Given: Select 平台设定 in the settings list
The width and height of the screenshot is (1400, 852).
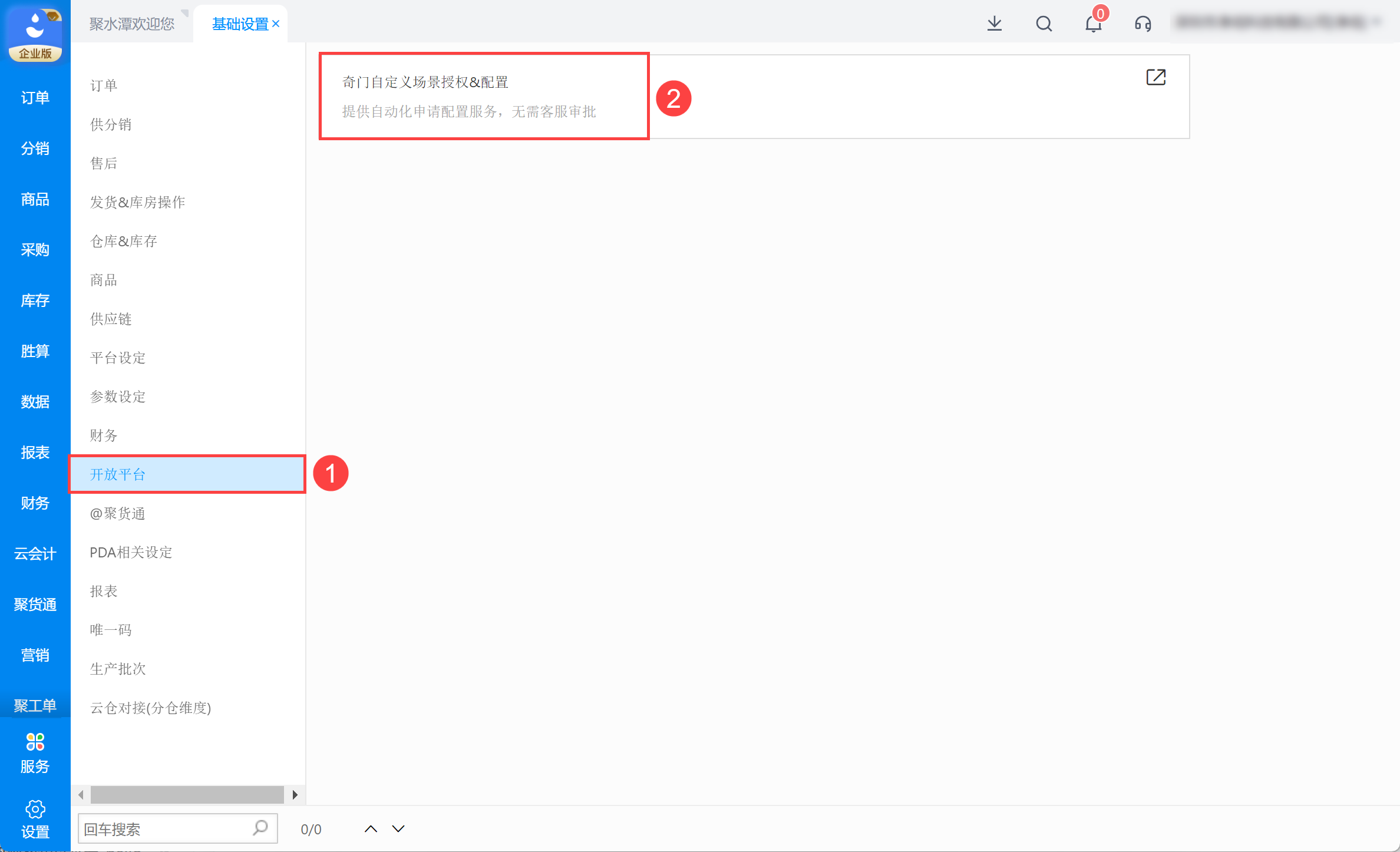Looking at the screenshot, I should point(118,358).
